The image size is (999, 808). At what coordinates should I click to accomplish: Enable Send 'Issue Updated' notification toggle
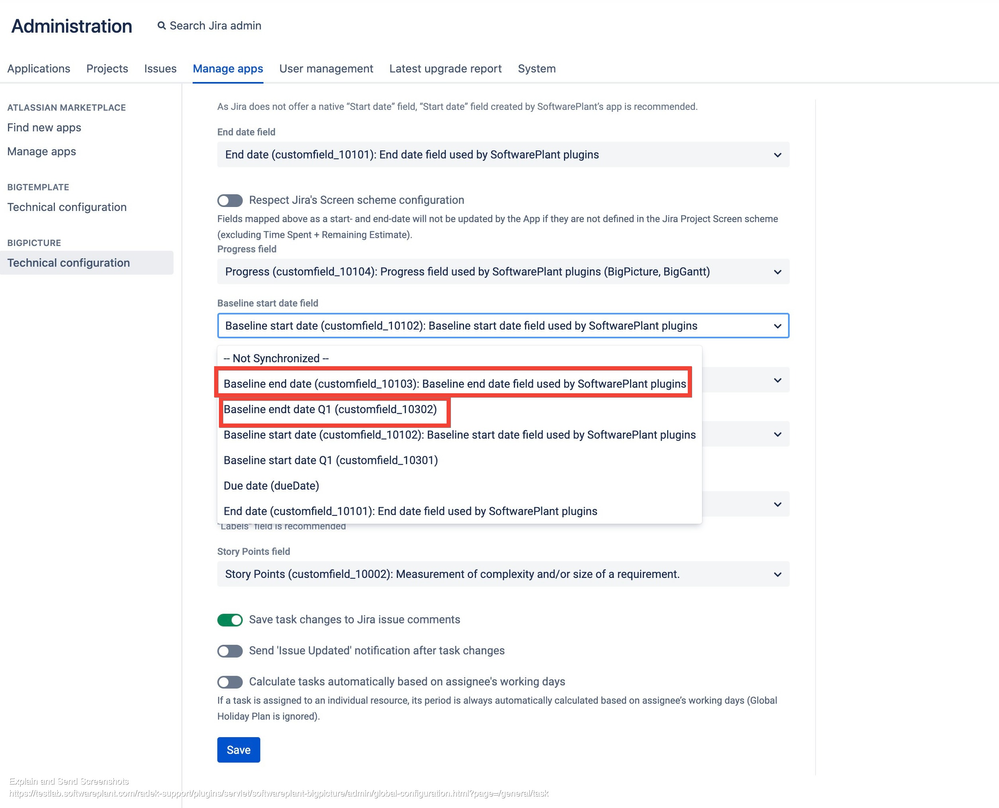[x=230, y=651]
